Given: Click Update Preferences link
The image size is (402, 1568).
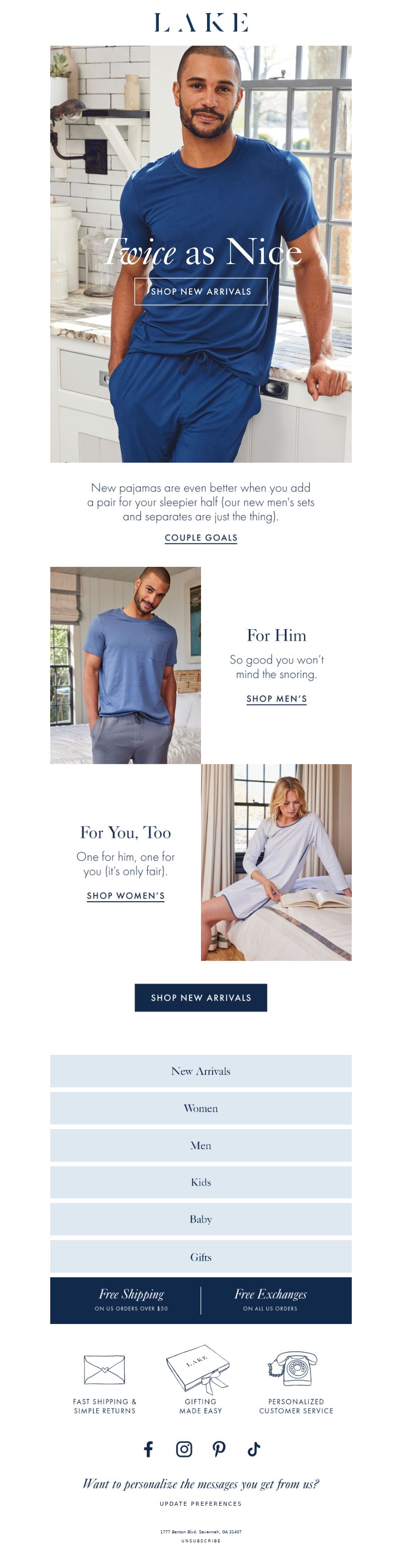Looking at the screenshot, I should pos(201,1504).
